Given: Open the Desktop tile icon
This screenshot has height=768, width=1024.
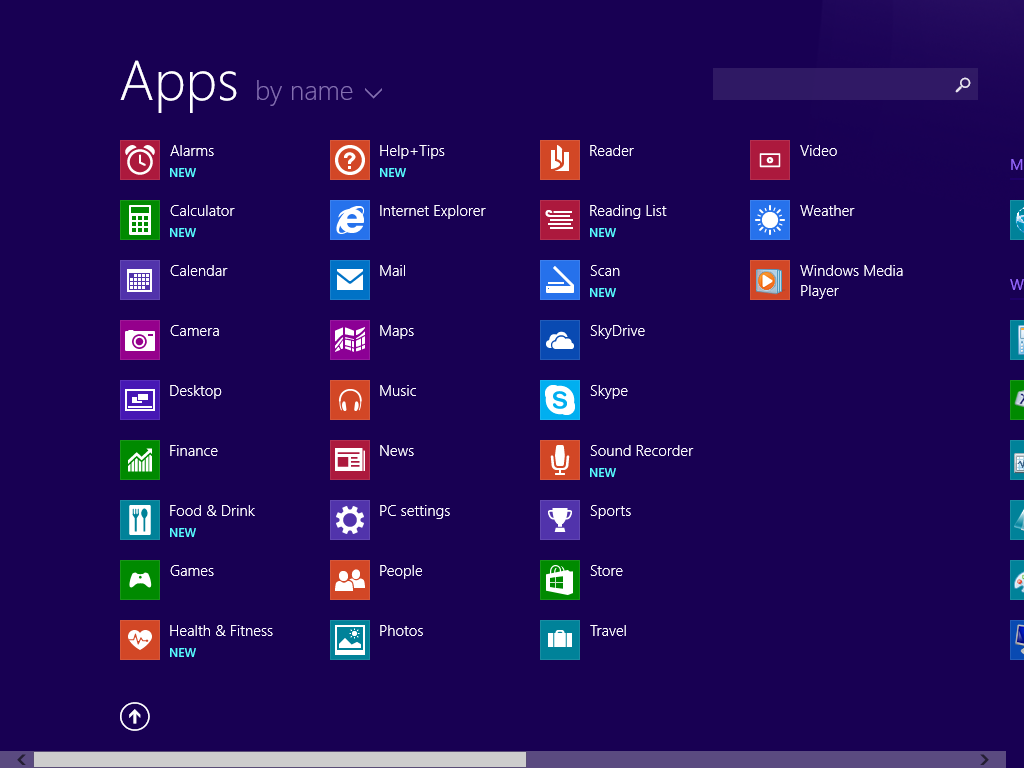Looking at the screenshot, I should point(140,400).
